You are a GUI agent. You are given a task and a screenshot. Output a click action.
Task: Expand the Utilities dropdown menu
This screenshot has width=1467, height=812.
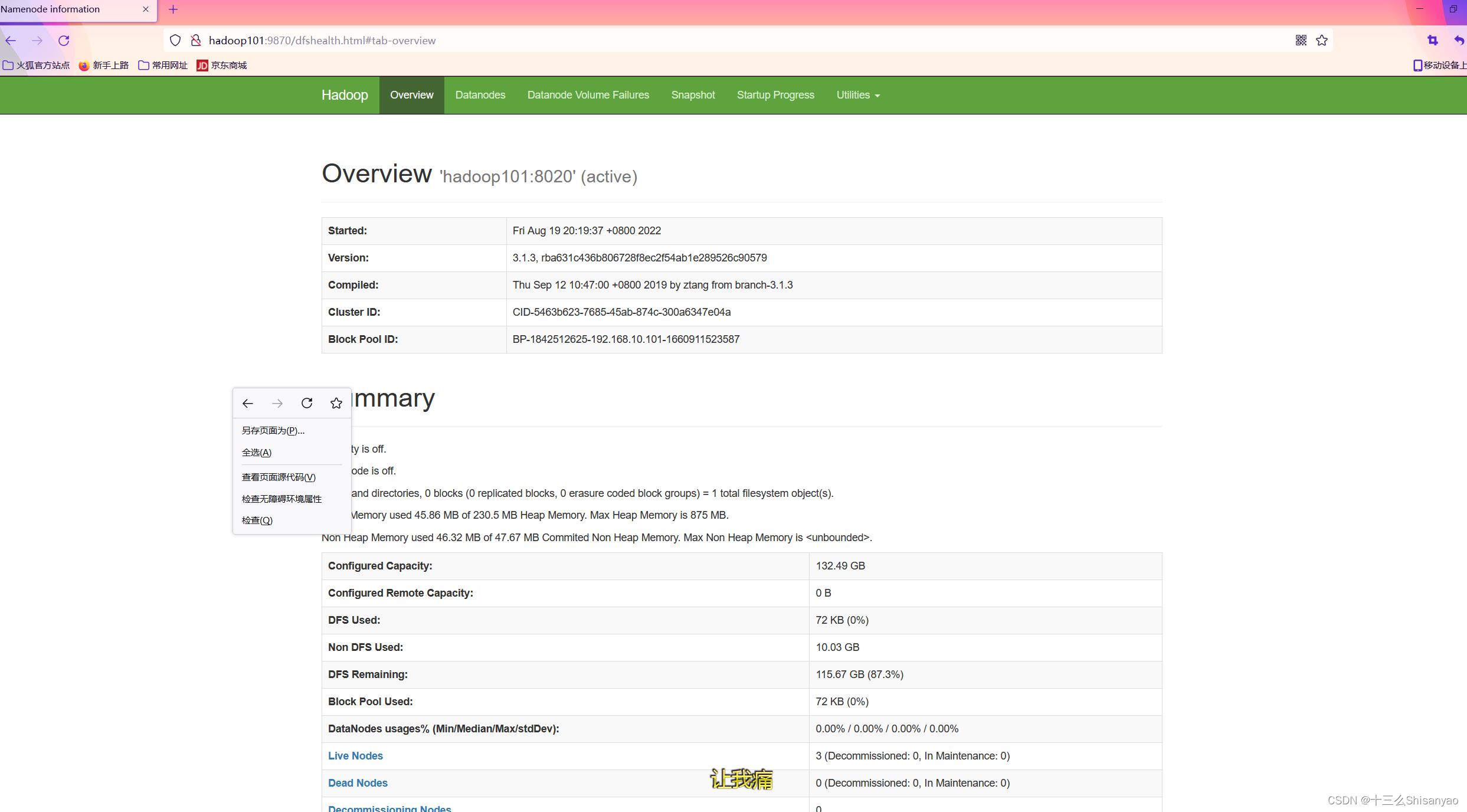coord(858,95)
